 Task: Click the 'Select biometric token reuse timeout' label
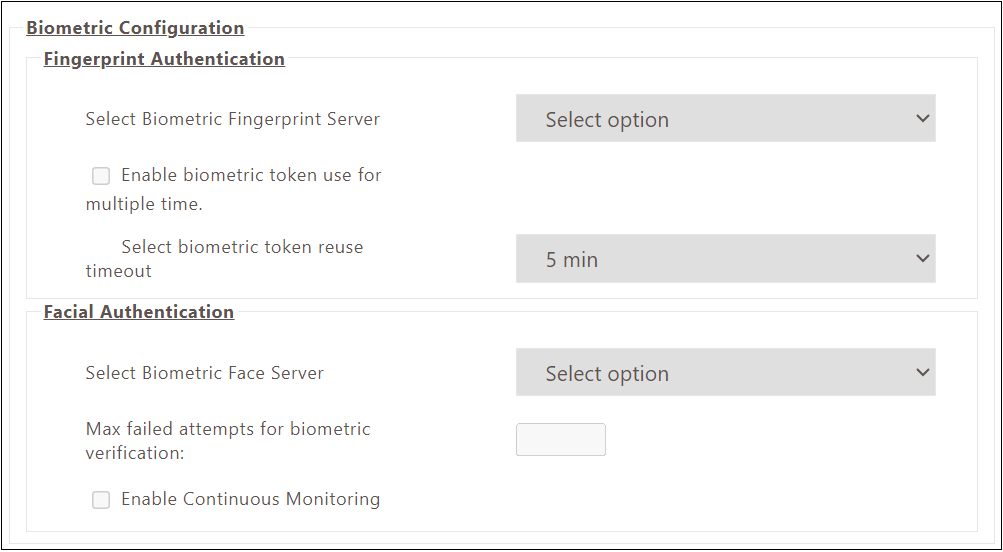[242, 247]
